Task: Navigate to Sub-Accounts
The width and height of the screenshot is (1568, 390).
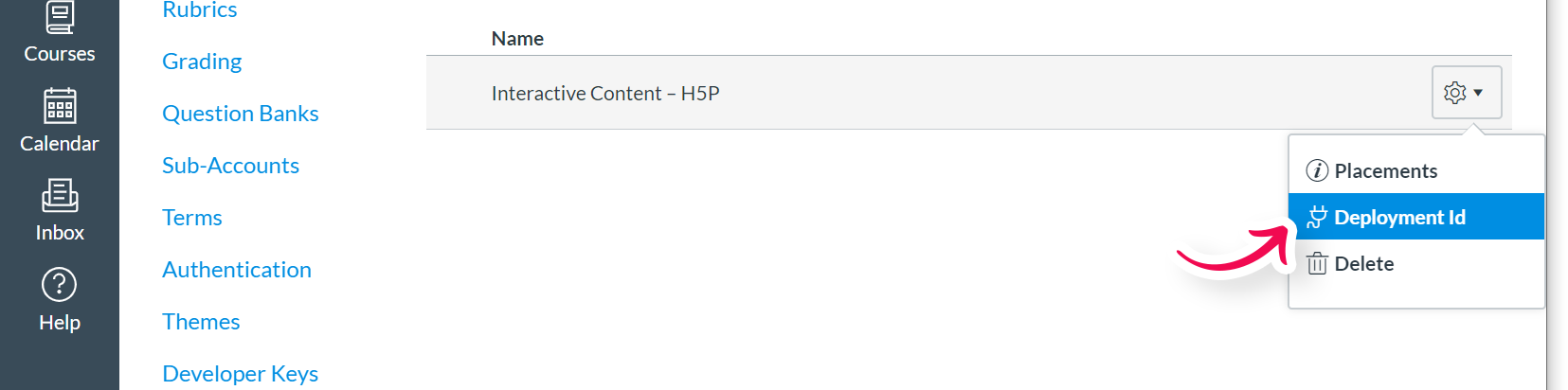Action: [231, 166]
